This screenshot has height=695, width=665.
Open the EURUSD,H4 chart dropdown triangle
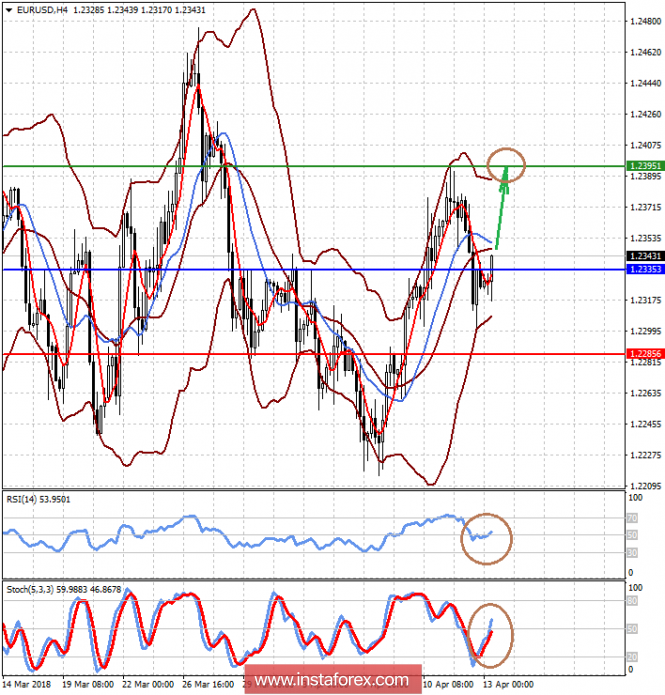tap(8, 10)
